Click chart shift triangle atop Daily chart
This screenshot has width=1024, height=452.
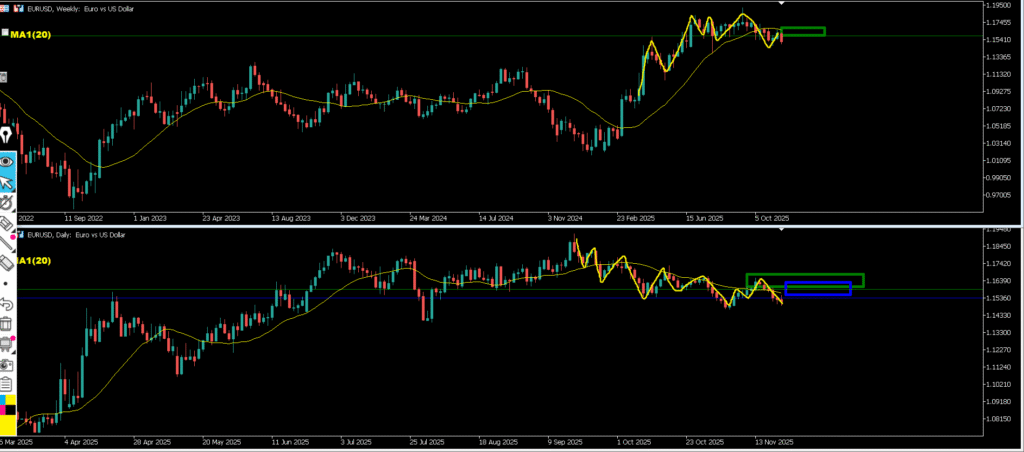point(782,230)
